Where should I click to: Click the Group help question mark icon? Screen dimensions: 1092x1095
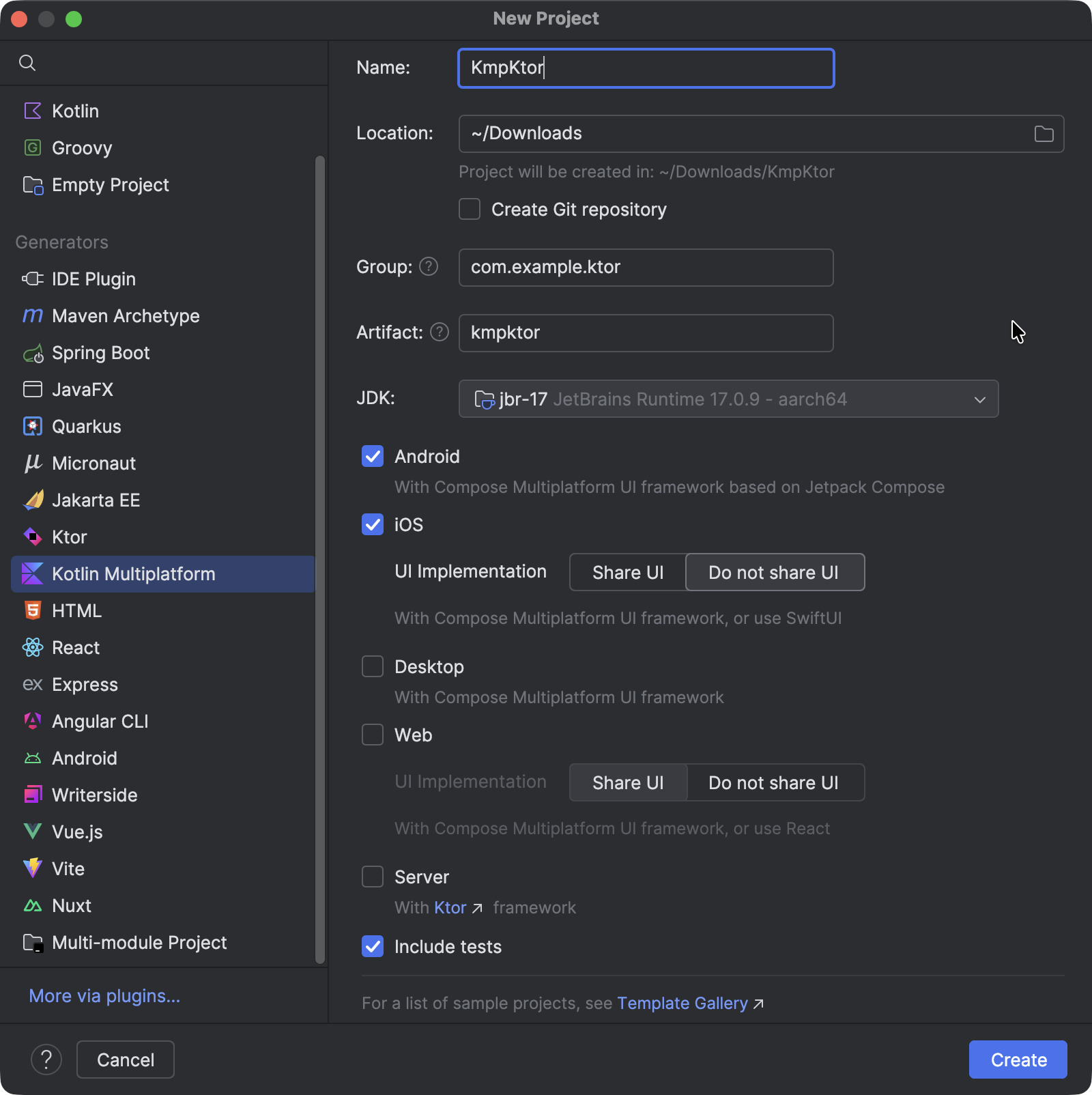tap(429, 267)
